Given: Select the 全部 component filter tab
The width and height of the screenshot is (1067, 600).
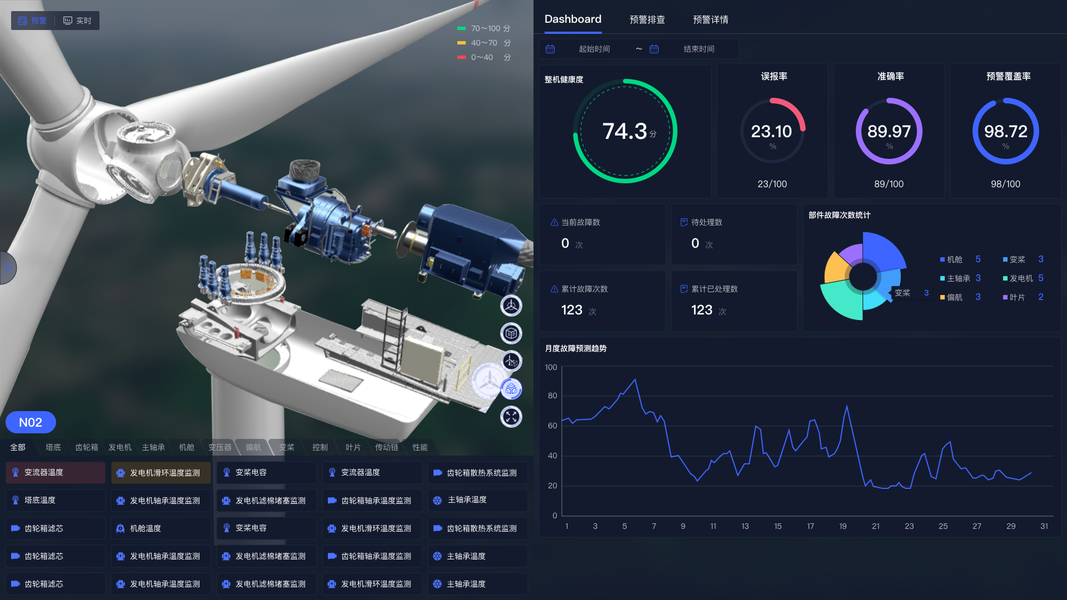Looking at the screenshot, I should pyautogui.click(x=18, y=447).
